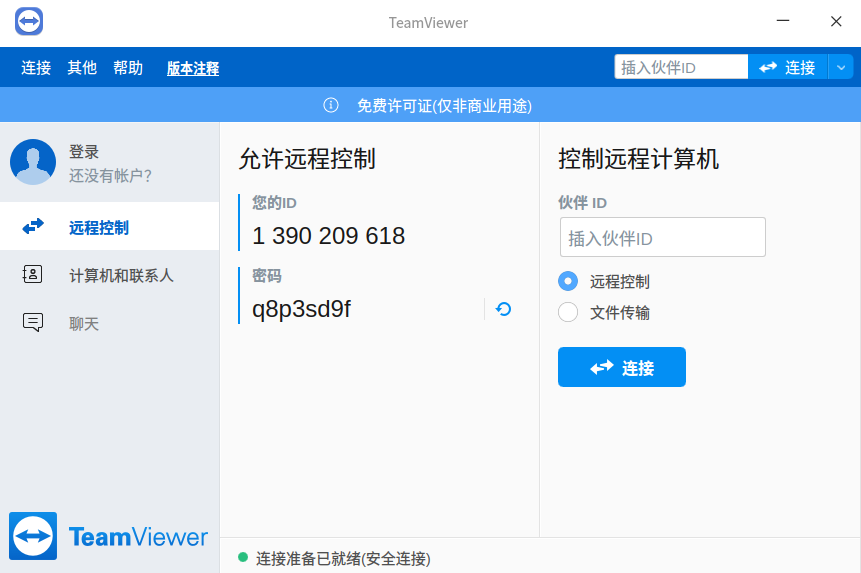
Task: Click your ID 1 390 209 618
Action: coord(328,236)
